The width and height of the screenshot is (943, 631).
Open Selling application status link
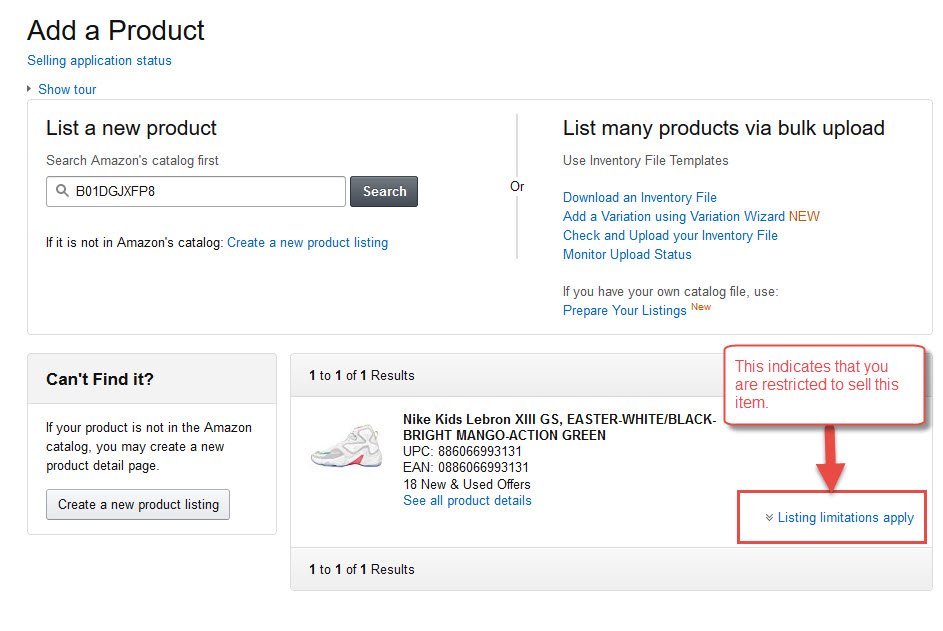pyautogui.click(x=99, y=60)
